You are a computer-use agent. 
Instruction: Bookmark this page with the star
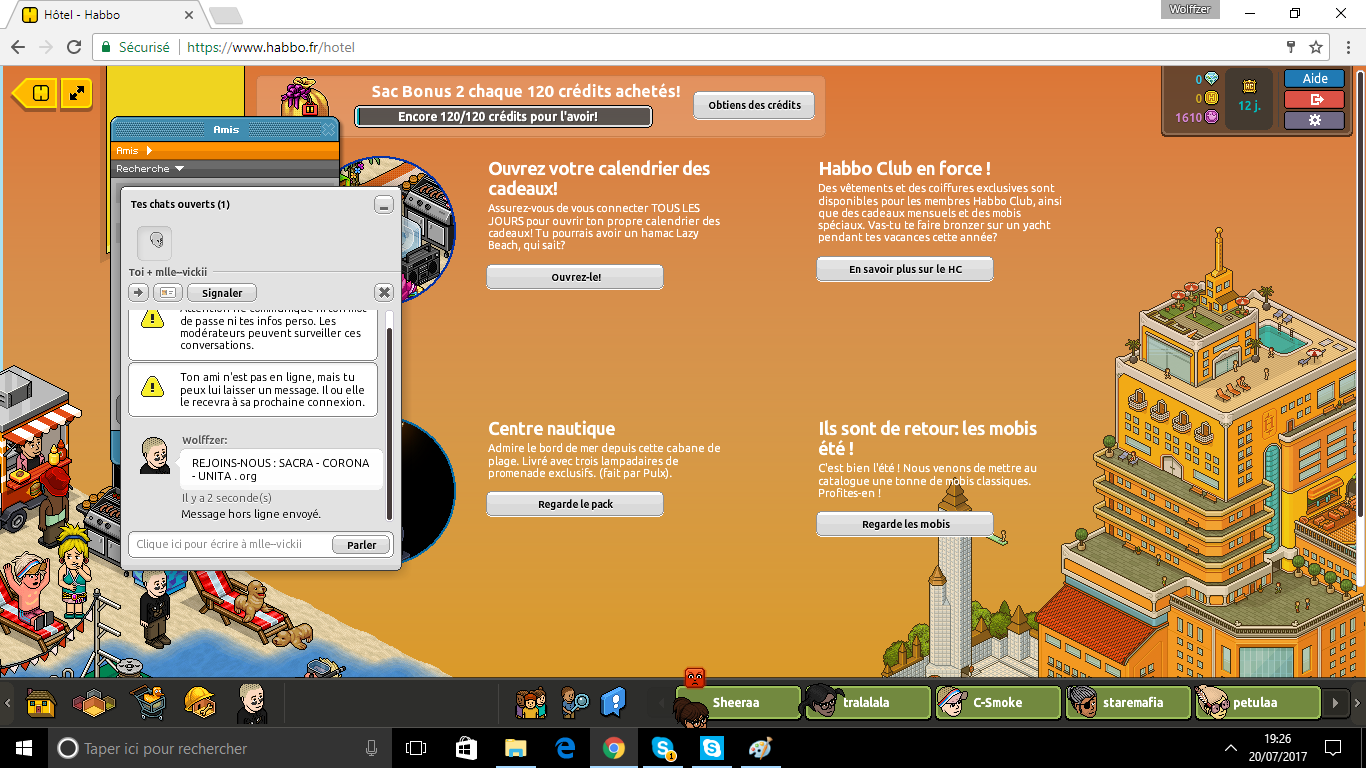pyautogui.click(x=1316, y=47)
